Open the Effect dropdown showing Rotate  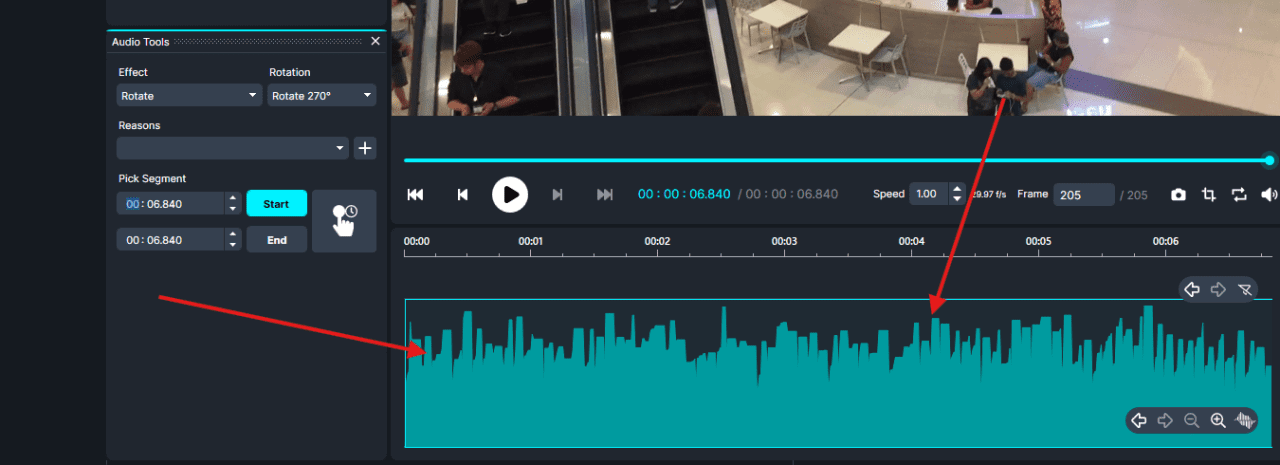pos(189,96)
